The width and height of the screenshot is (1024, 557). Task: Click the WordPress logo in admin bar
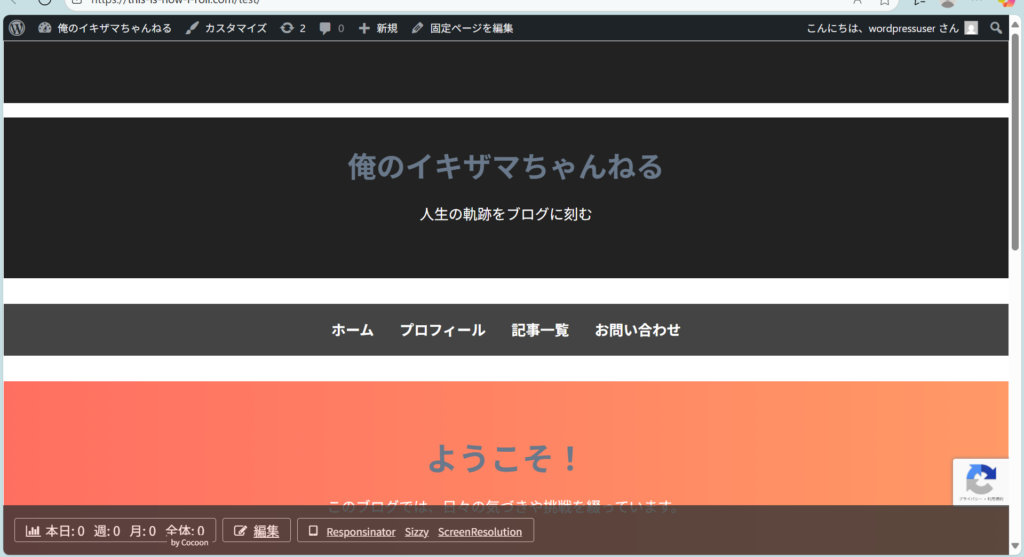pyautogui.click(x=17, y=28)
